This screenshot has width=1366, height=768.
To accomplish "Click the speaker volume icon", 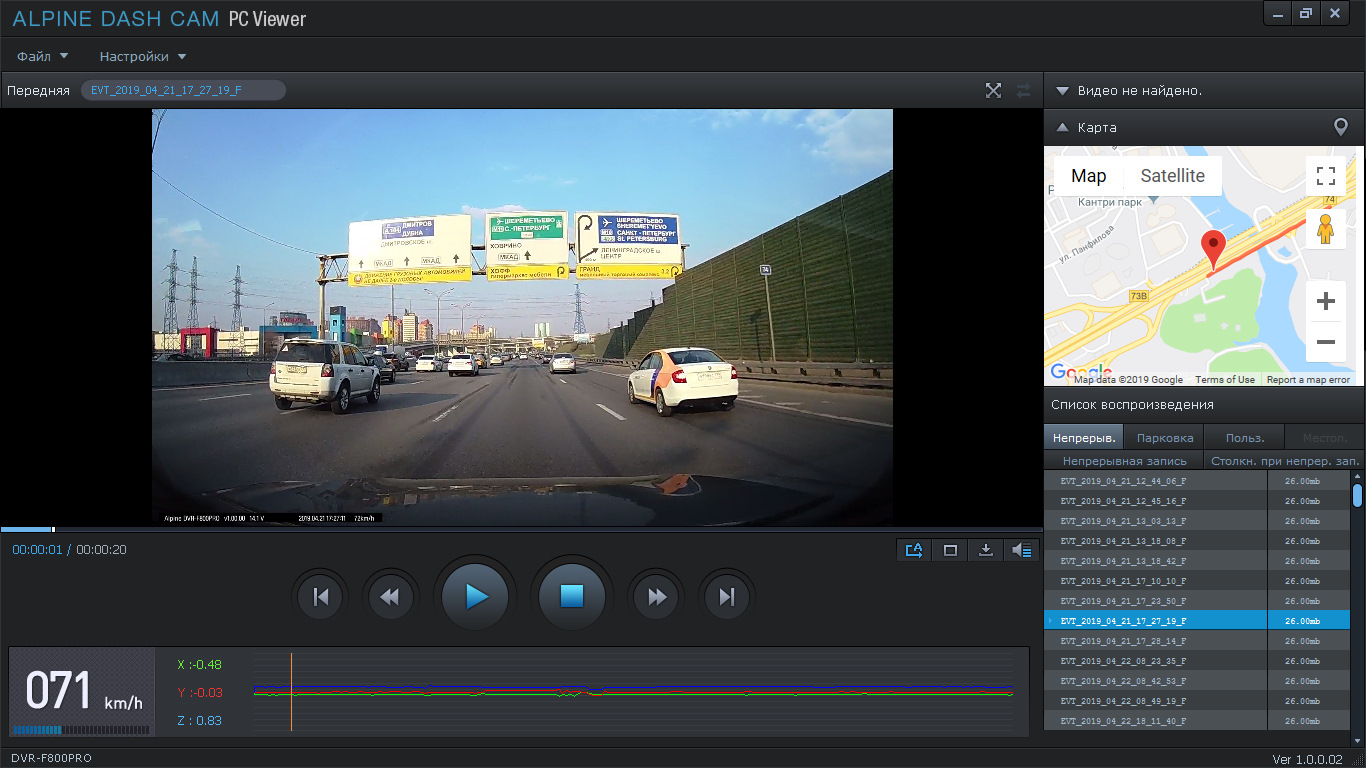I will click(1021, 550).
